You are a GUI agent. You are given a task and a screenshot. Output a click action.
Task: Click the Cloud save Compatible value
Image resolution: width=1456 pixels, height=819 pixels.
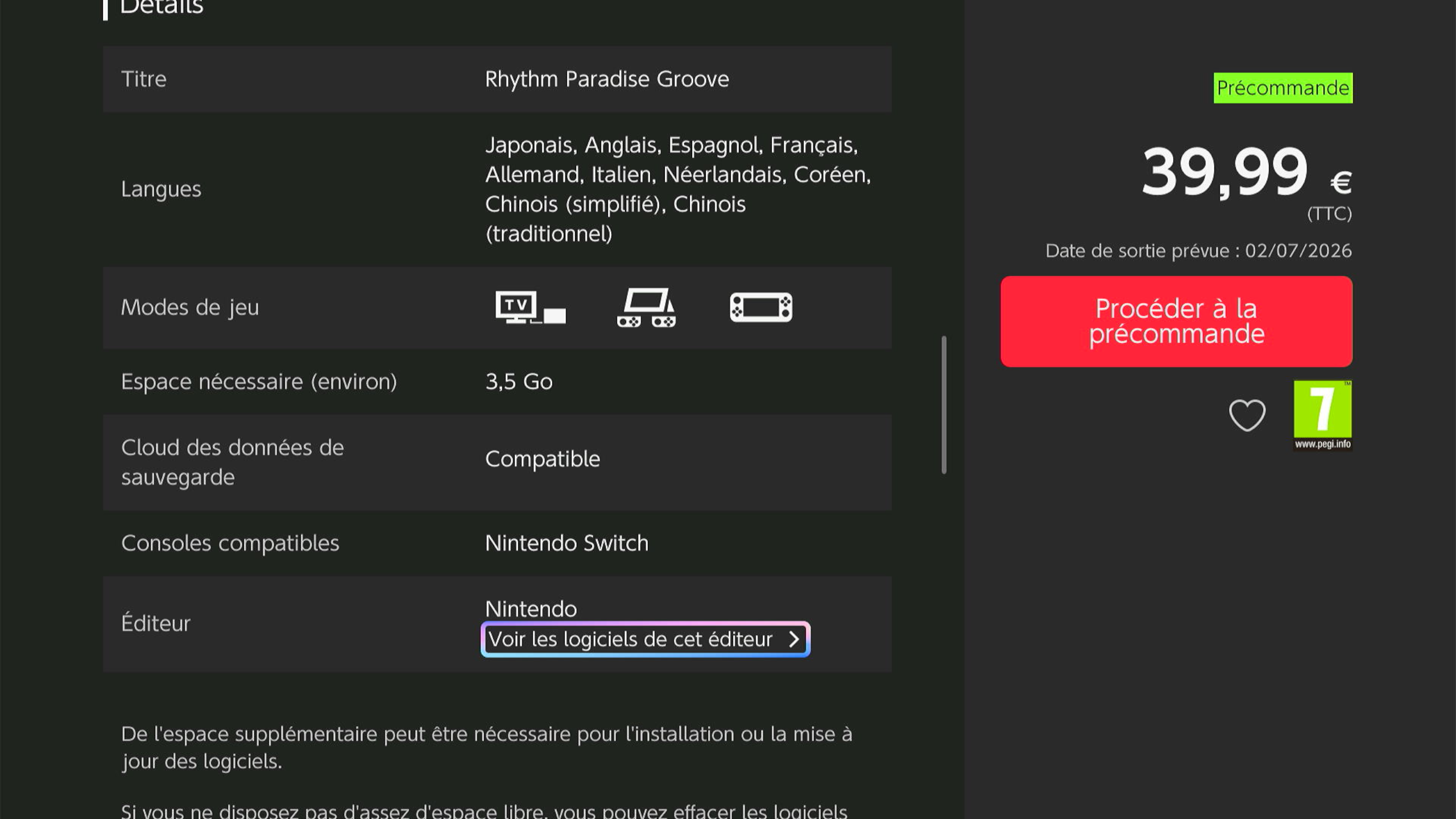pos(543,459)
